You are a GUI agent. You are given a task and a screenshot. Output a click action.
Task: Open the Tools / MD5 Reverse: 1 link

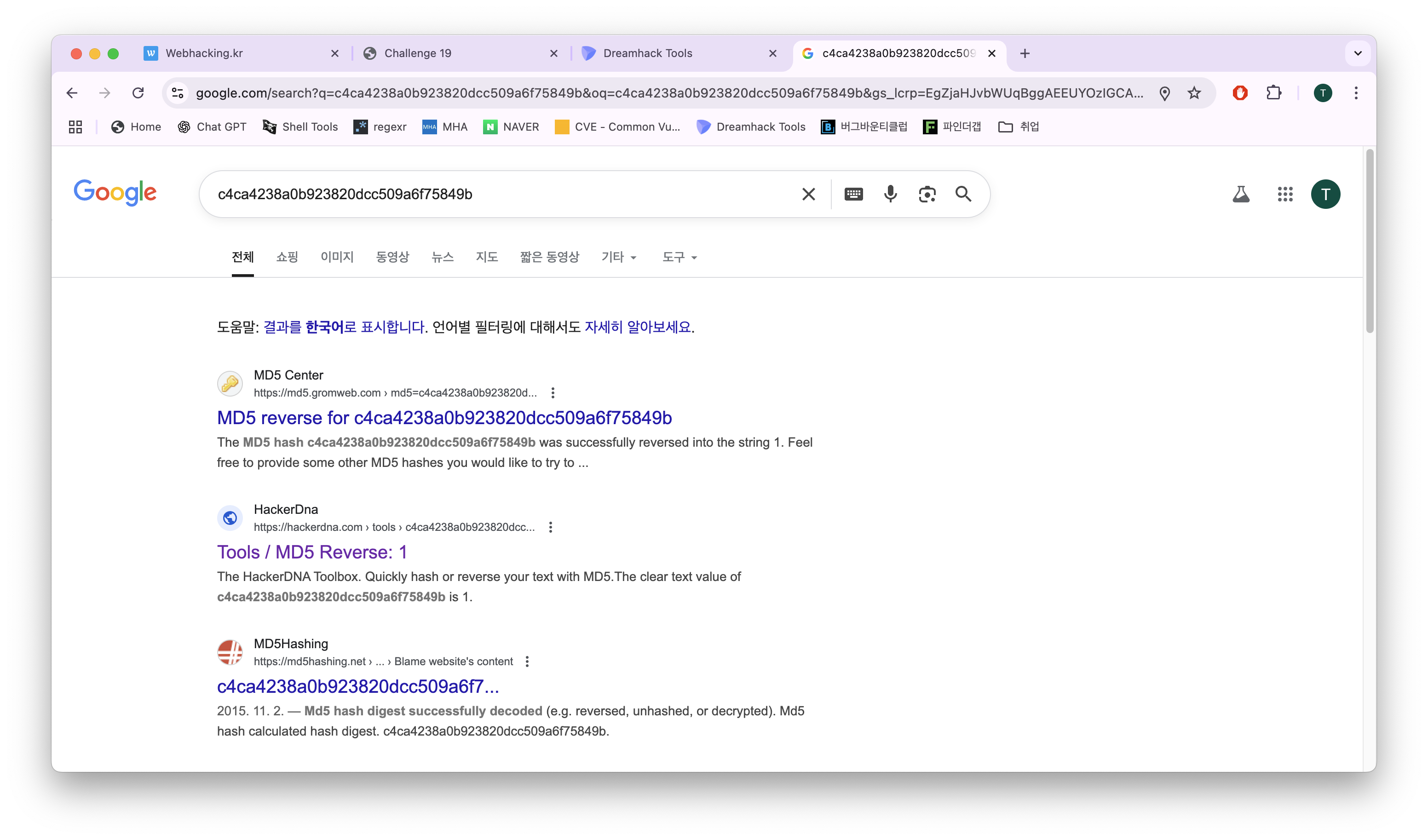311,552
